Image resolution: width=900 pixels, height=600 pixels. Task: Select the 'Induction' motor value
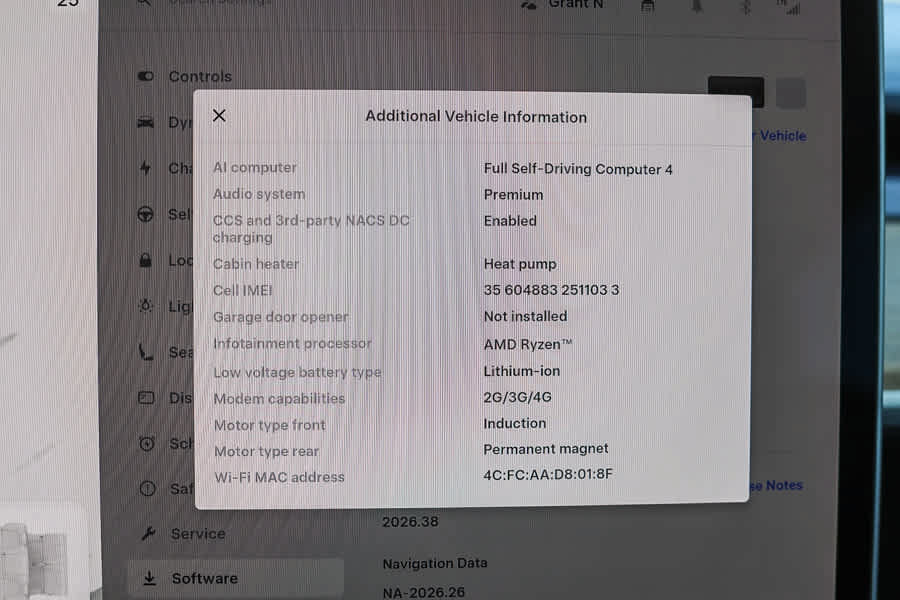click(515, 423)
